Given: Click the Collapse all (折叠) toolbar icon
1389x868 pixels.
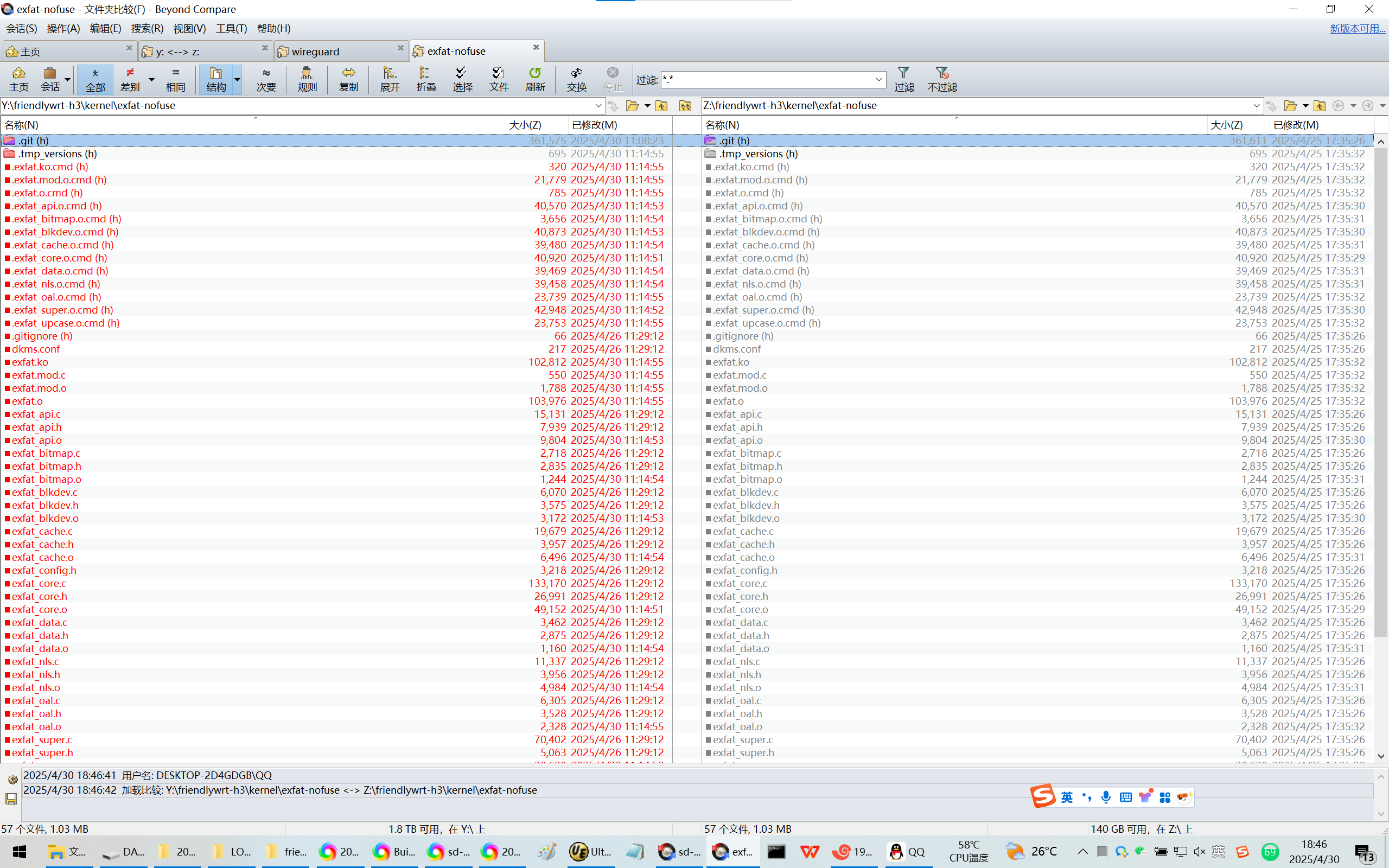Looking at the screenshot, I should pos(426,79).
